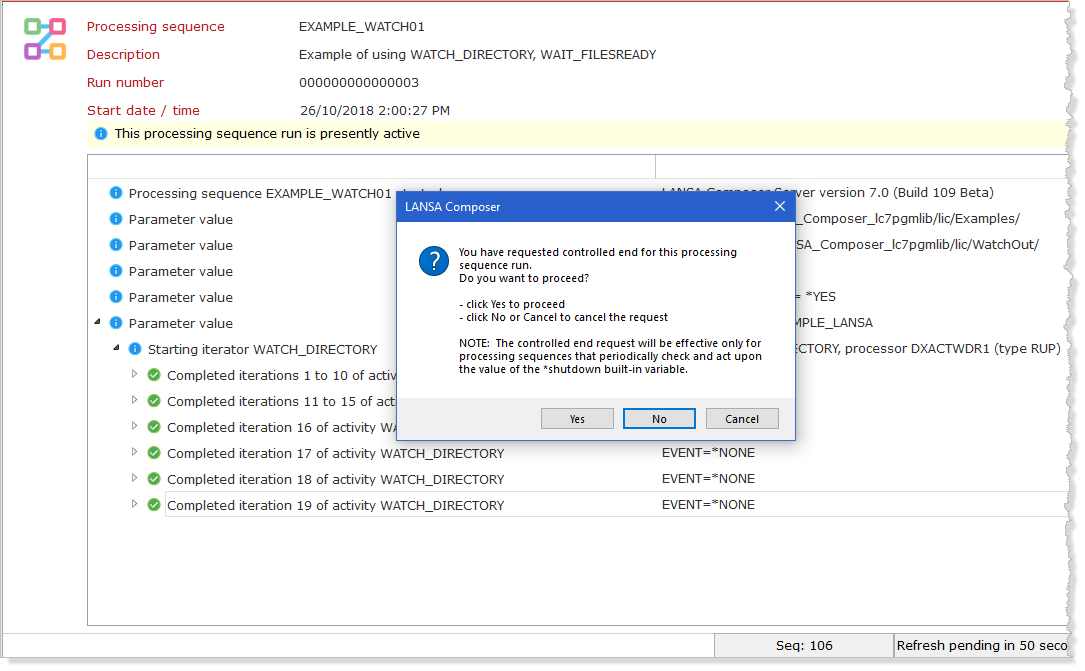The image size is (1085, 671).
Task: Click green check icon for iteration 18
Action: tap(154, 479)
